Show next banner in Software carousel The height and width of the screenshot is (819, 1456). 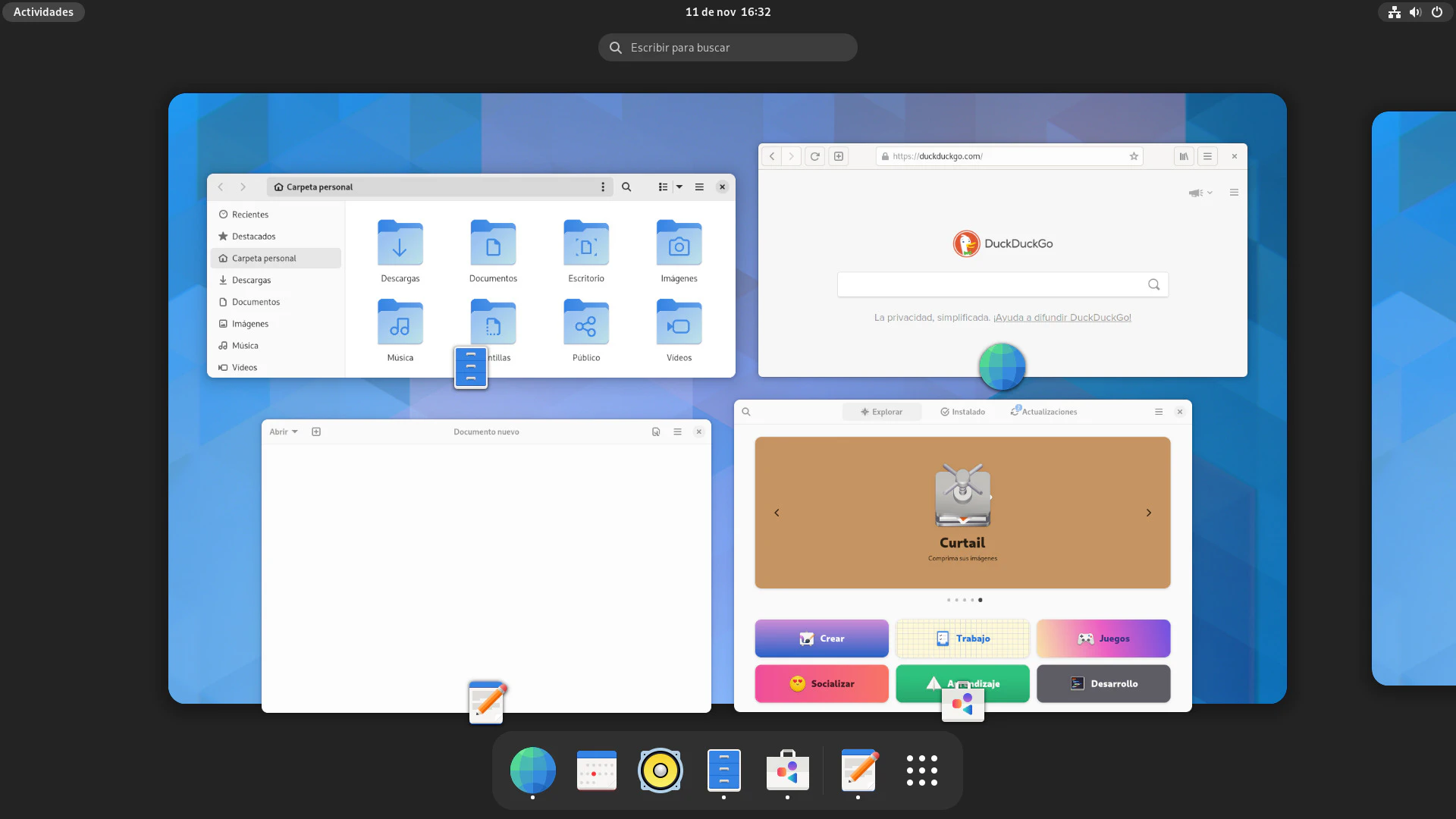1148,513
